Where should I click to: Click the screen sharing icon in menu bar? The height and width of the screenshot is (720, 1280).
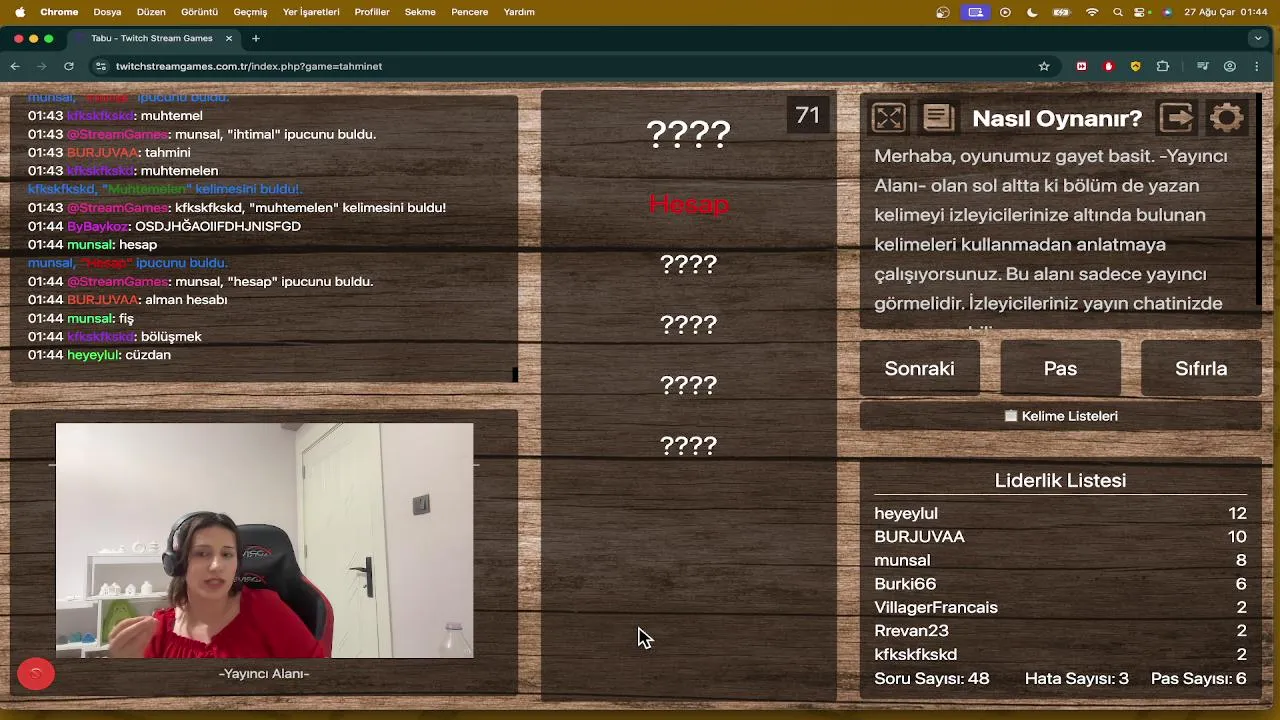pos(975,12)
